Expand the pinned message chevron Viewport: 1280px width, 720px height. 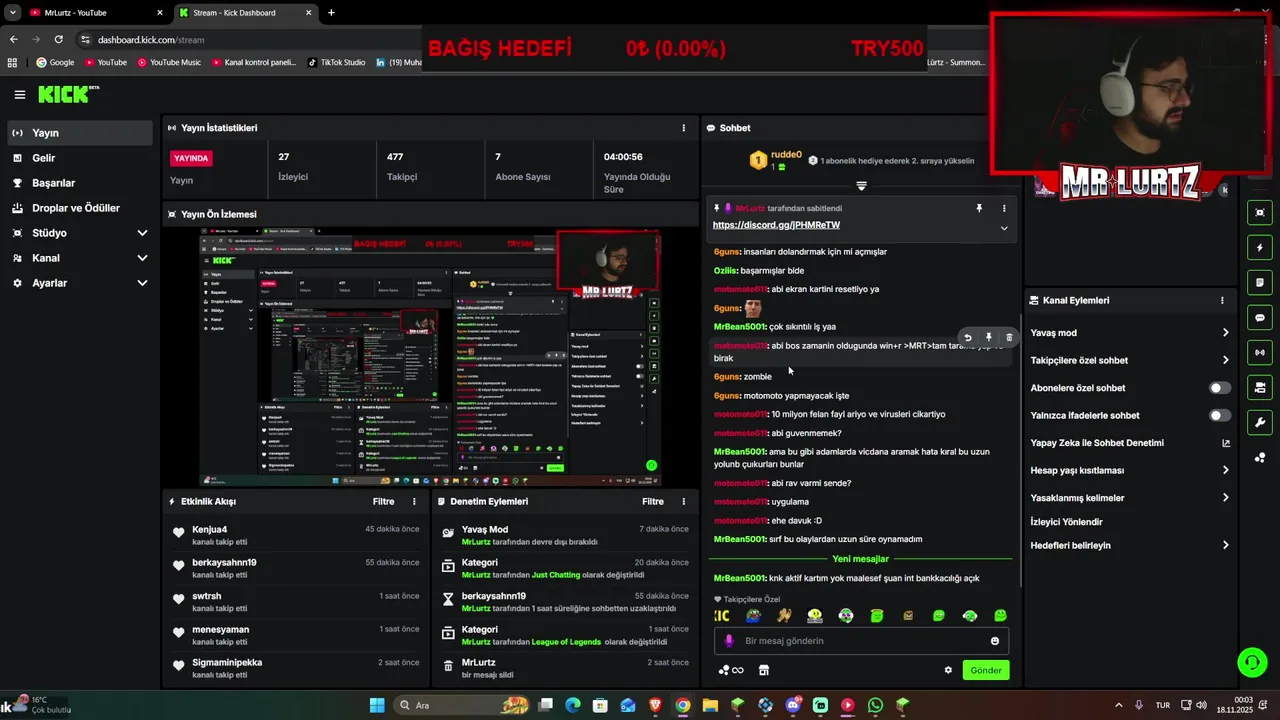coord(1004,228)
